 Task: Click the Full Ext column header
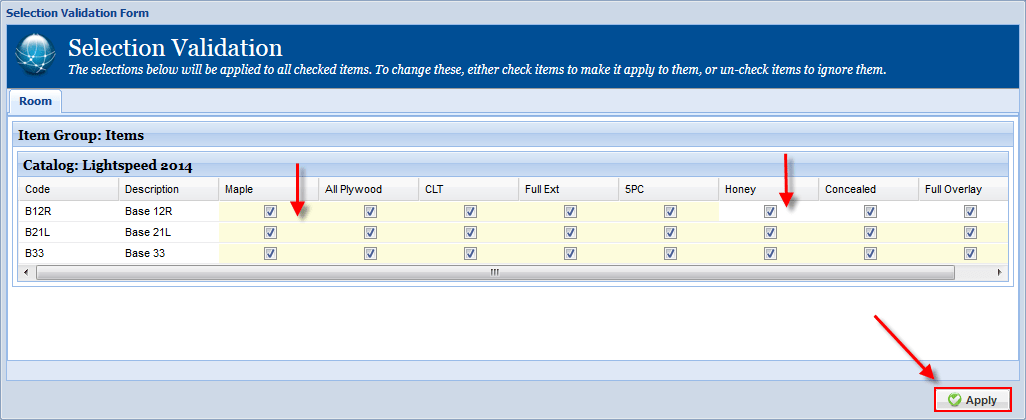pyautogui.click(x=569, y=189)
